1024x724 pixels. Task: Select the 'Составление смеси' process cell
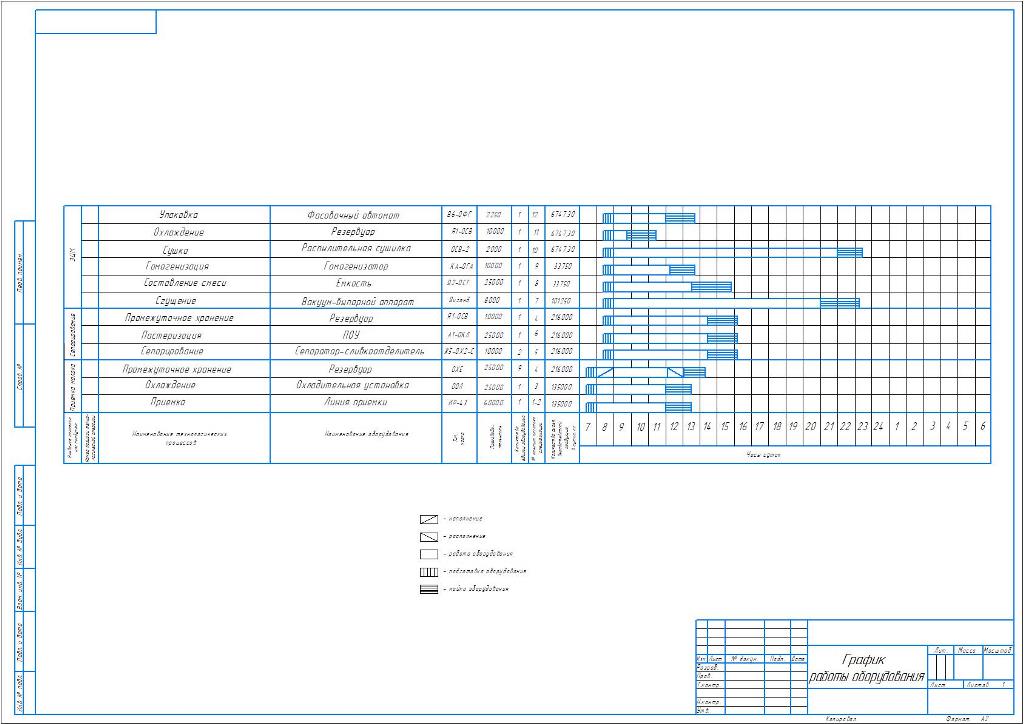pyautogui.click(x=184, y=283)
